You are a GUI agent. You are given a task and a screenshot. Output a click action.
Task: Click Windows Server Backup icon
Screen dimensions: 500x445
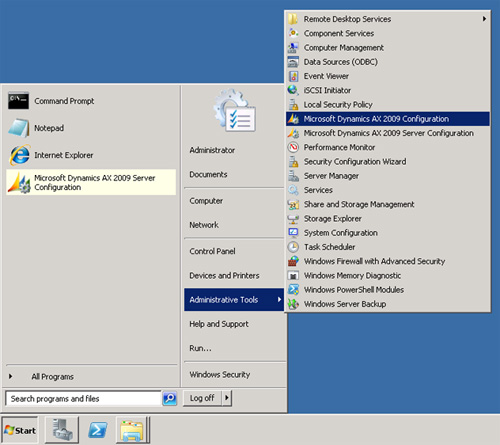point(293,304)
